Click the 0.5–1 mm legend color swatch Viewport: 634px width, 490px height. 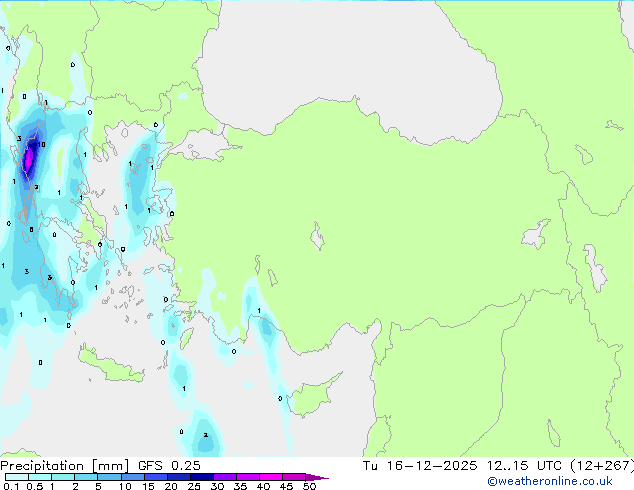(x=40, y=477)
